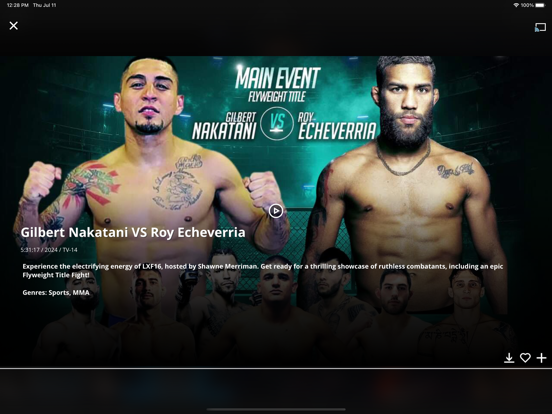Play the Nakatani VS Echeverria video
This screenshot has width=552, height=414.
pos(276,211)
